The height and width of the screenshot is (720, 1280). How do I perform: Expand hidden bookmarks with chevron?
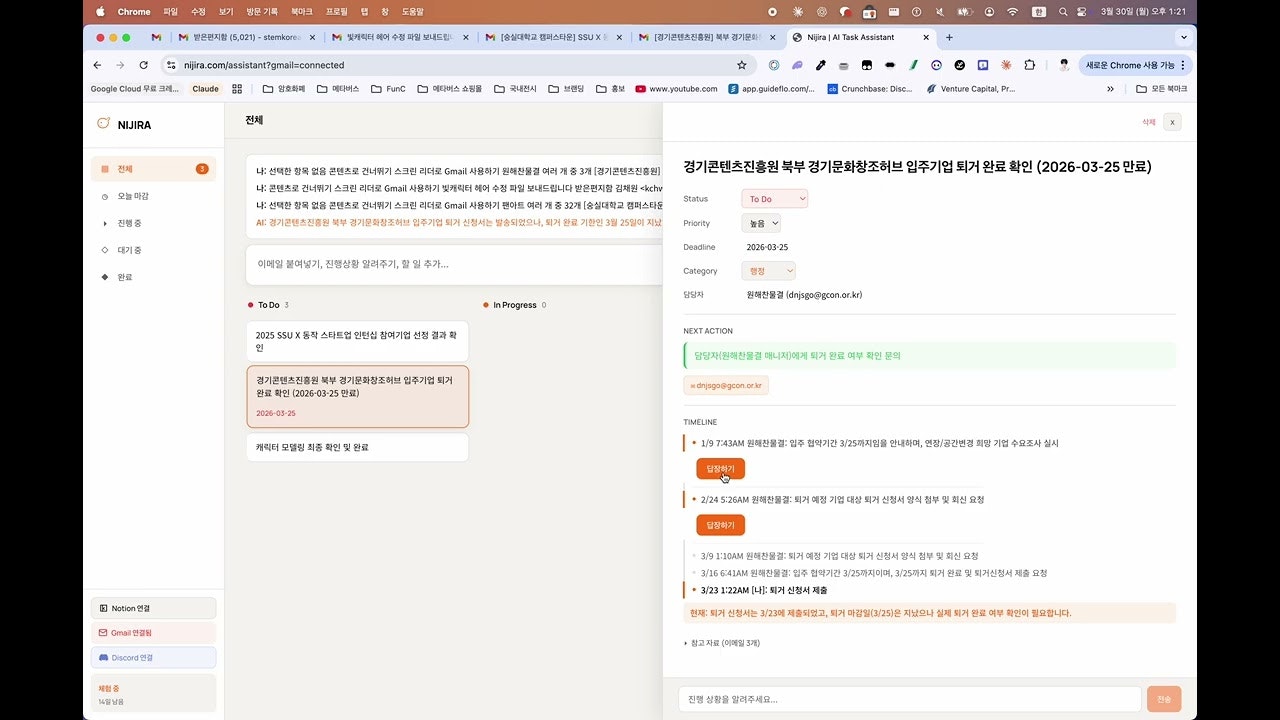point(1110,89)
